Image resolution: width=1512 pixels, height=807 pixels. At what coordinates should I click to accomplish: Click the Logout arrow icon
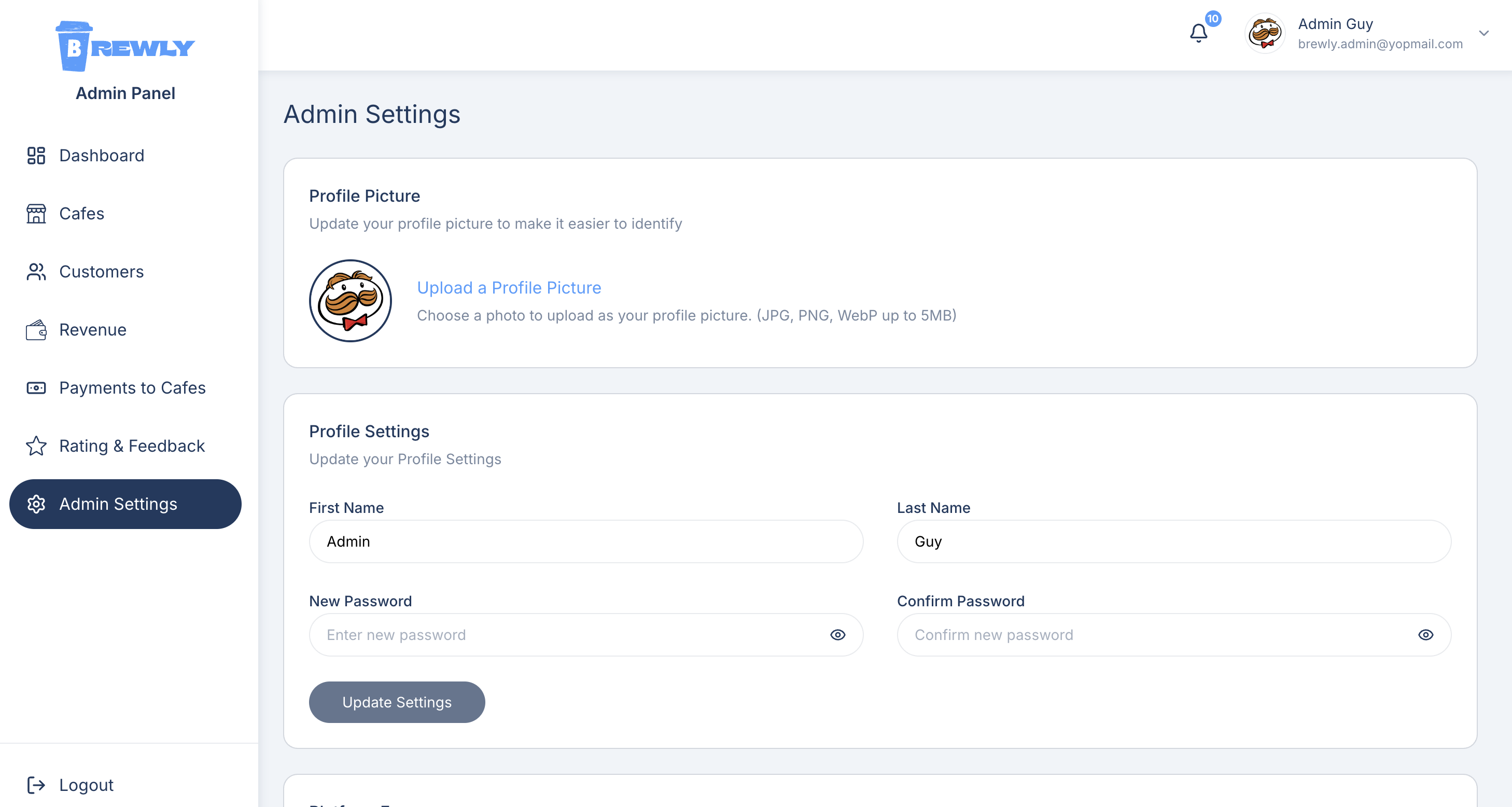[36, 785]
